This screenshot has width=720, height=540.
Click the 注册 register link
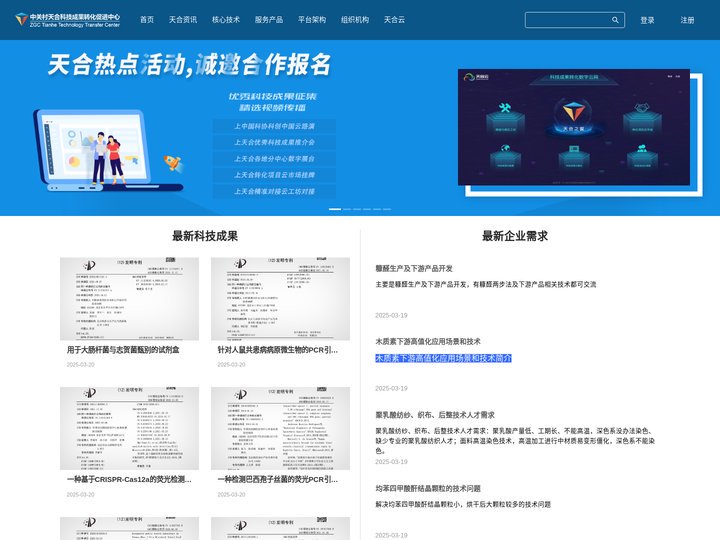tap(687, 20)
